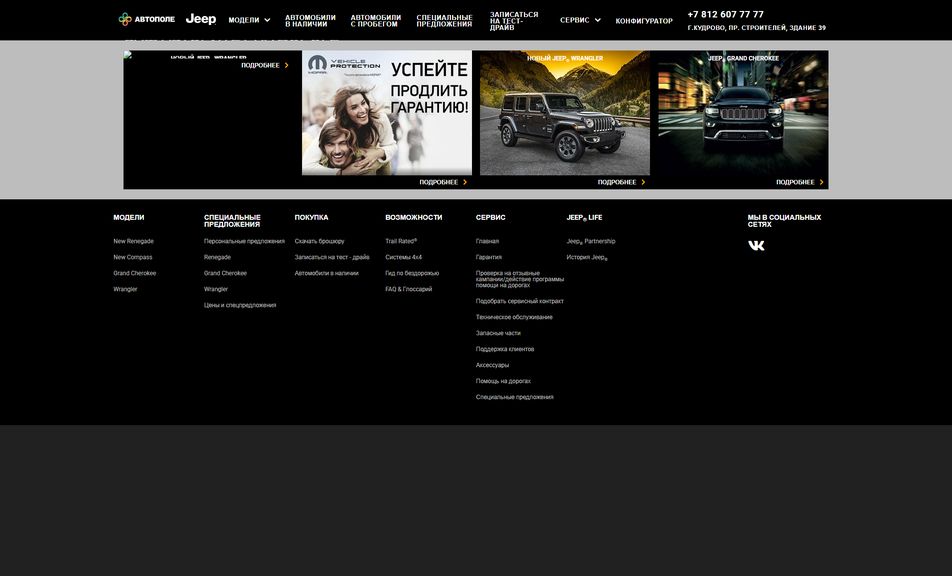Open the Системы 4x4 footer link
This screenshot has height=576, width=952.
tap(404, 257)
